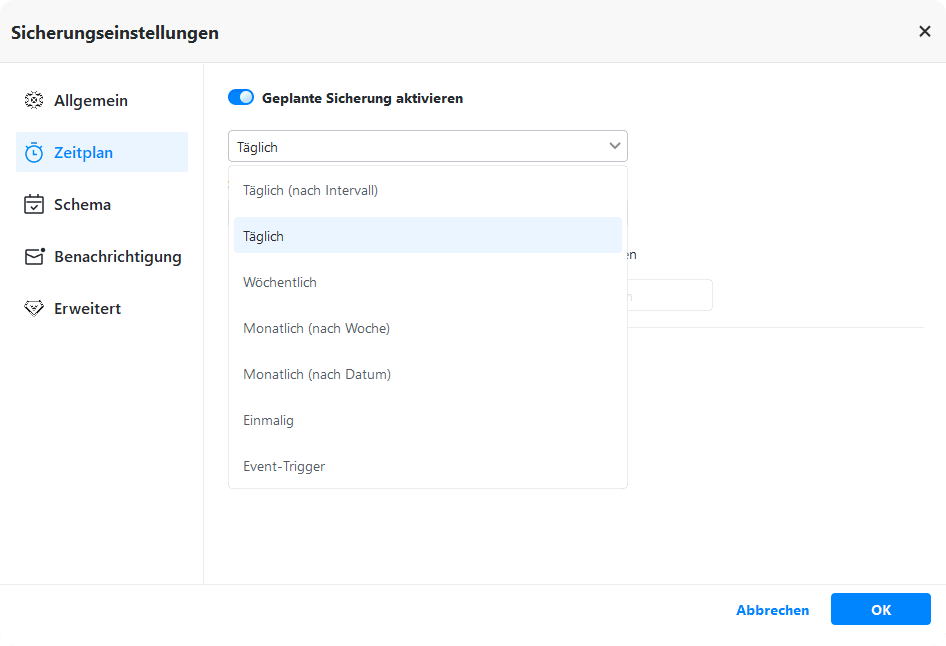
Task: Select Täglich (nach Intervall) option
Action: (x=310, y=190)
